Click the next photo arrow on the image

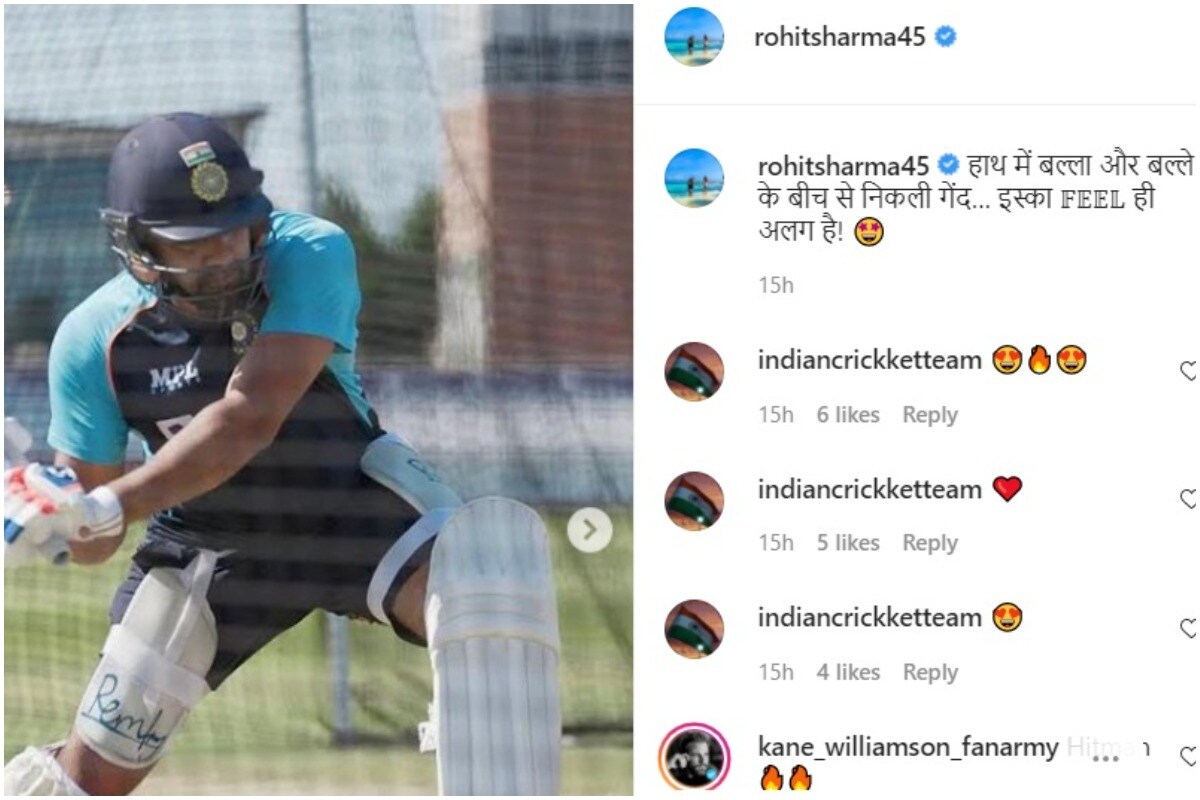[590, 530]
